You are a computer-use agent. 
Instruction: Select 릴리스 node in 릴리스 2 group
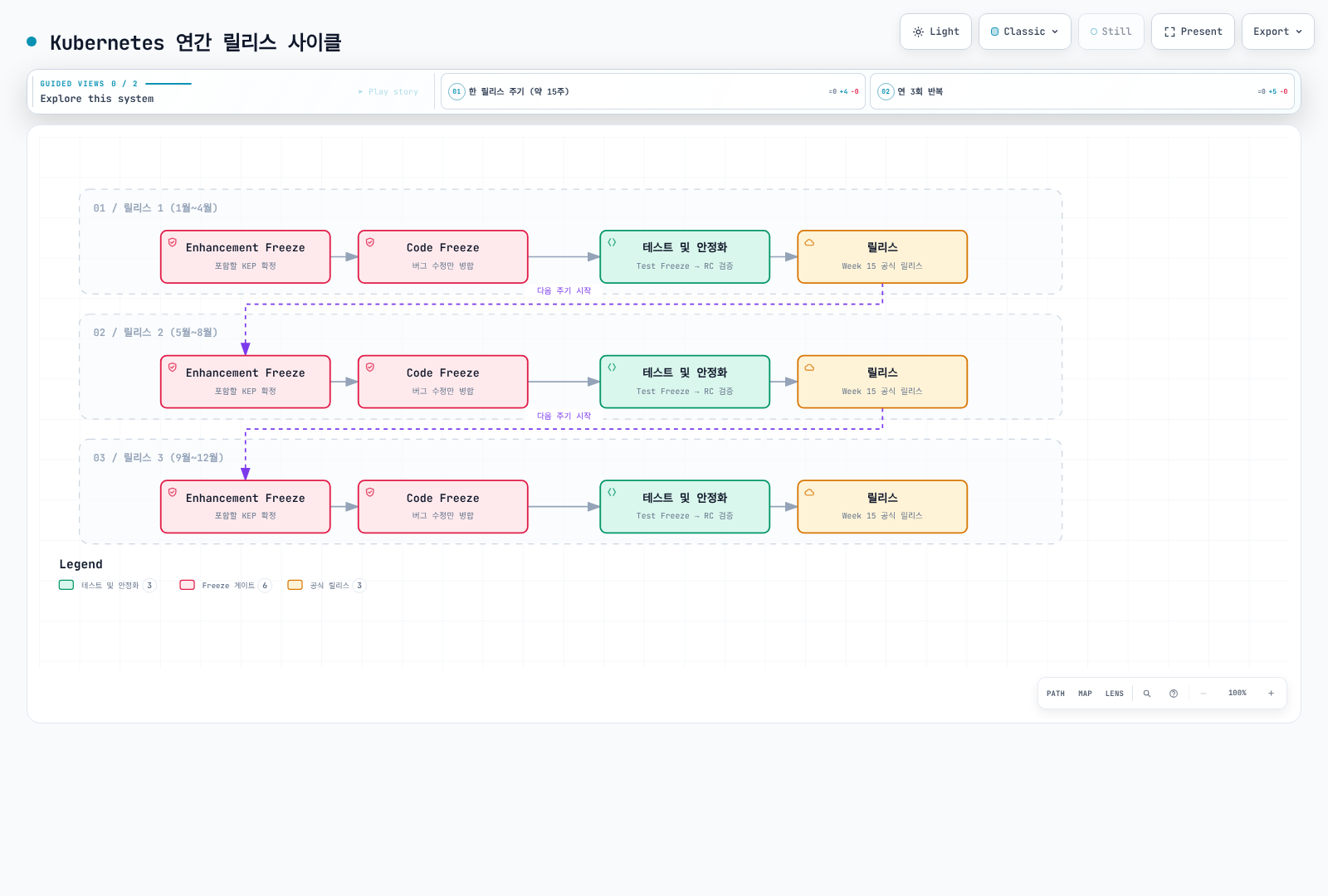click(882, 382)
